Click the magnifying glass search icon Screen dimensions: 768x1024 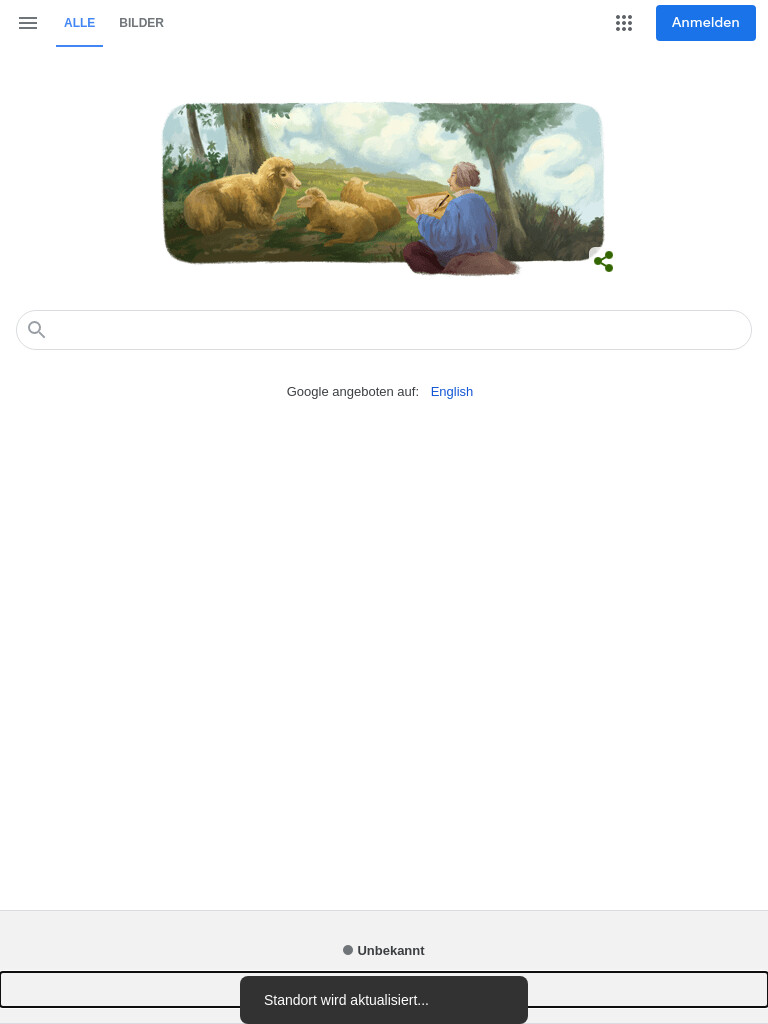click(x=37, y=330)
